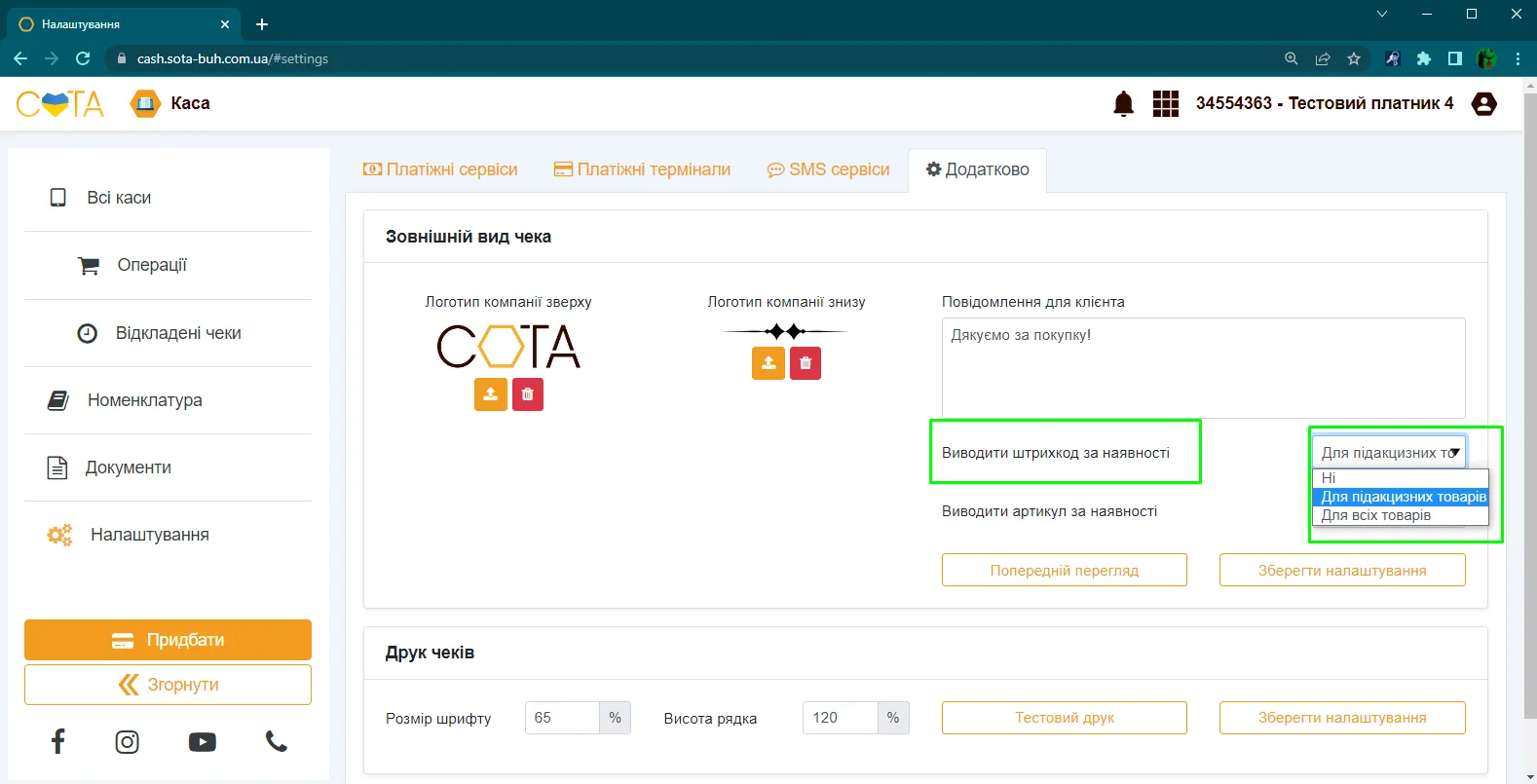
Task: Choose 'Для всіх товарів' option
Action: coord(1401,515)
